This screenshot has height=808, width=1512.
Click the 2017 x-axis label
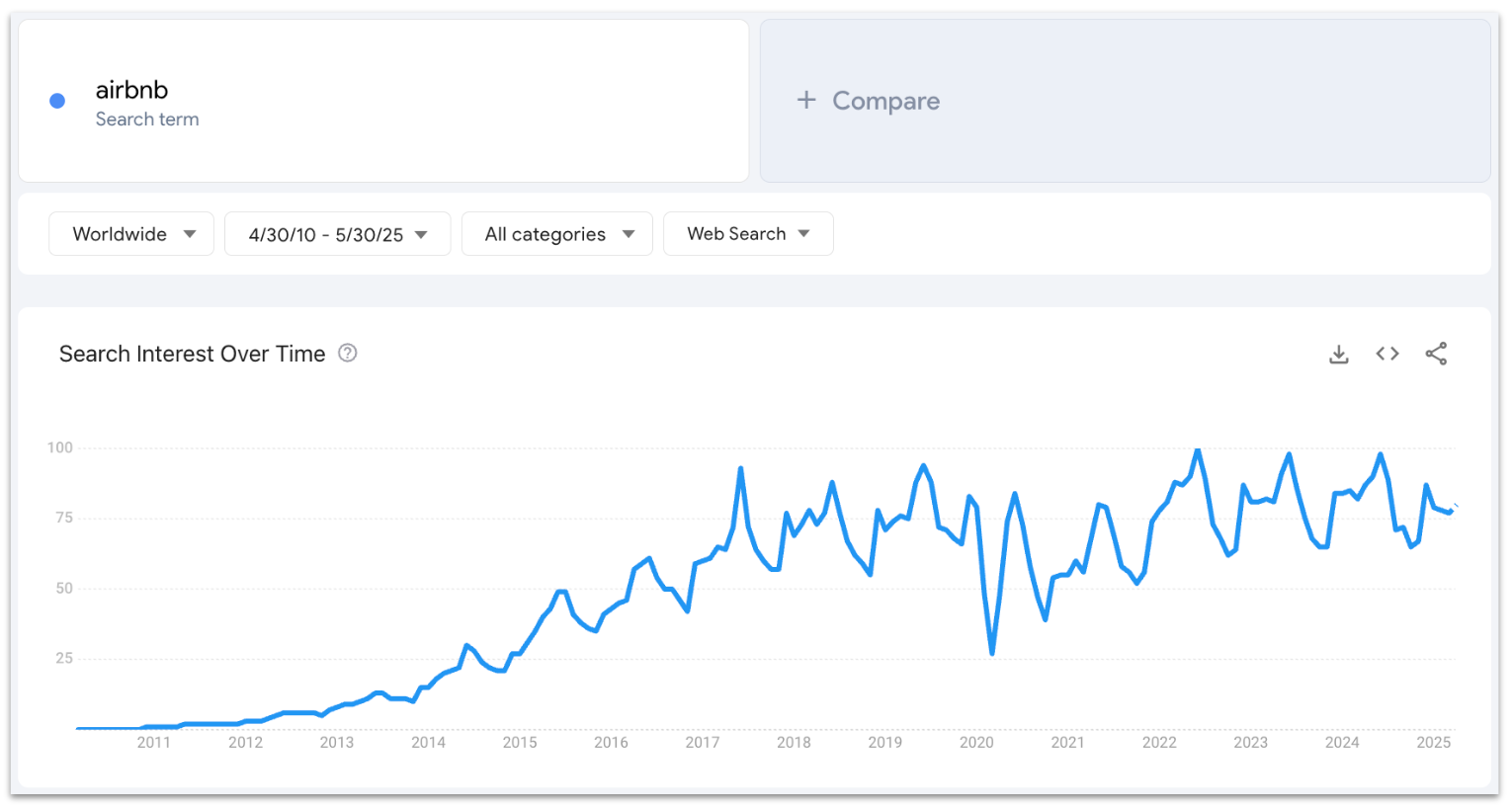pyautogui.click(x=703, y=743)
